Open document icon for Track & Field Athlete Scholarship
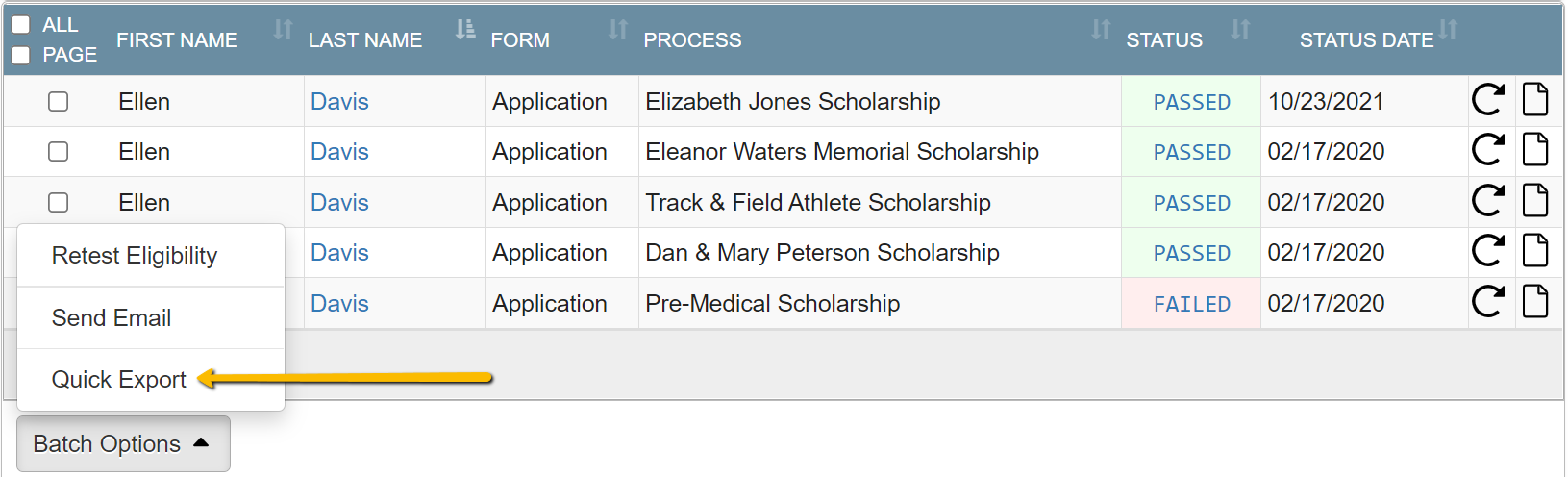The height and width of the screenshot is (477, 1568). coord(1535,200)
